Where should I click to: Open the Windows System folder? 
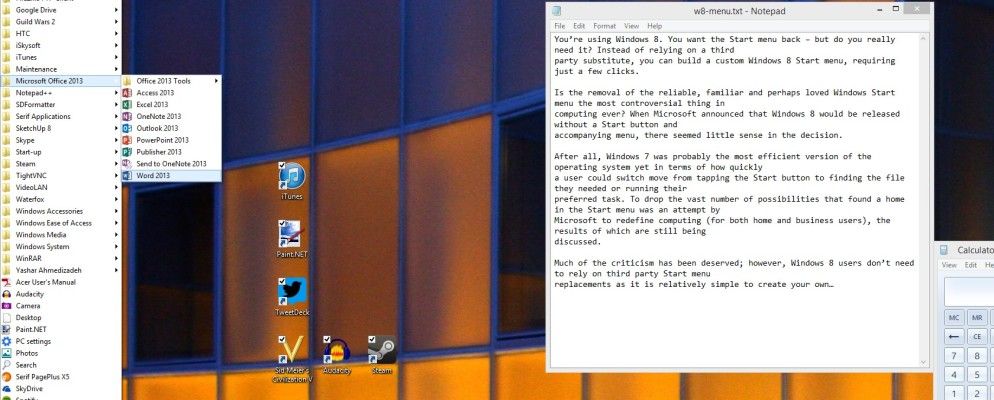(x=60, y=247)
